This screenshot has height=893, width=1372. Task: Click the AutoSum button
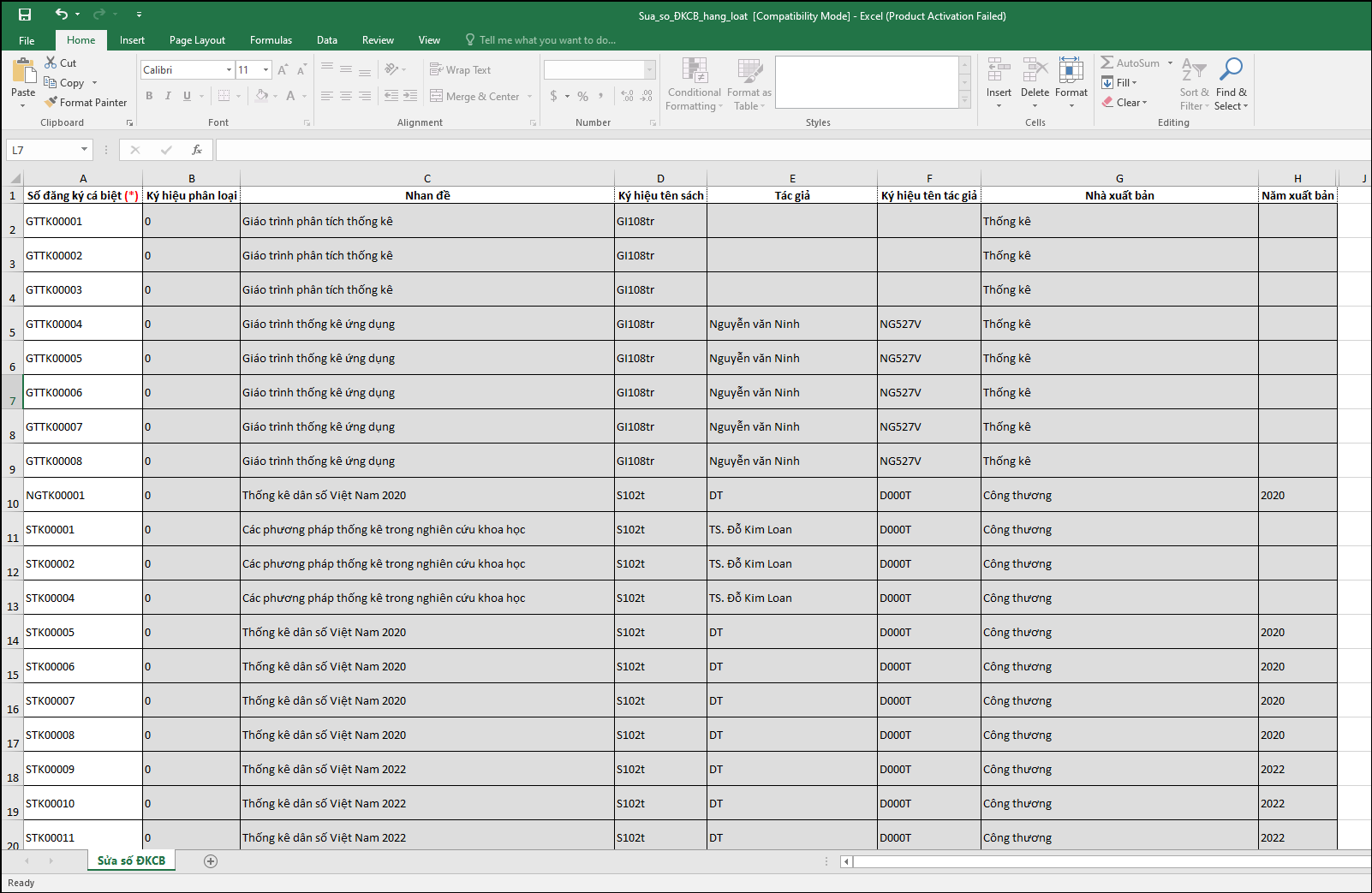click(x=1130, y=63)
